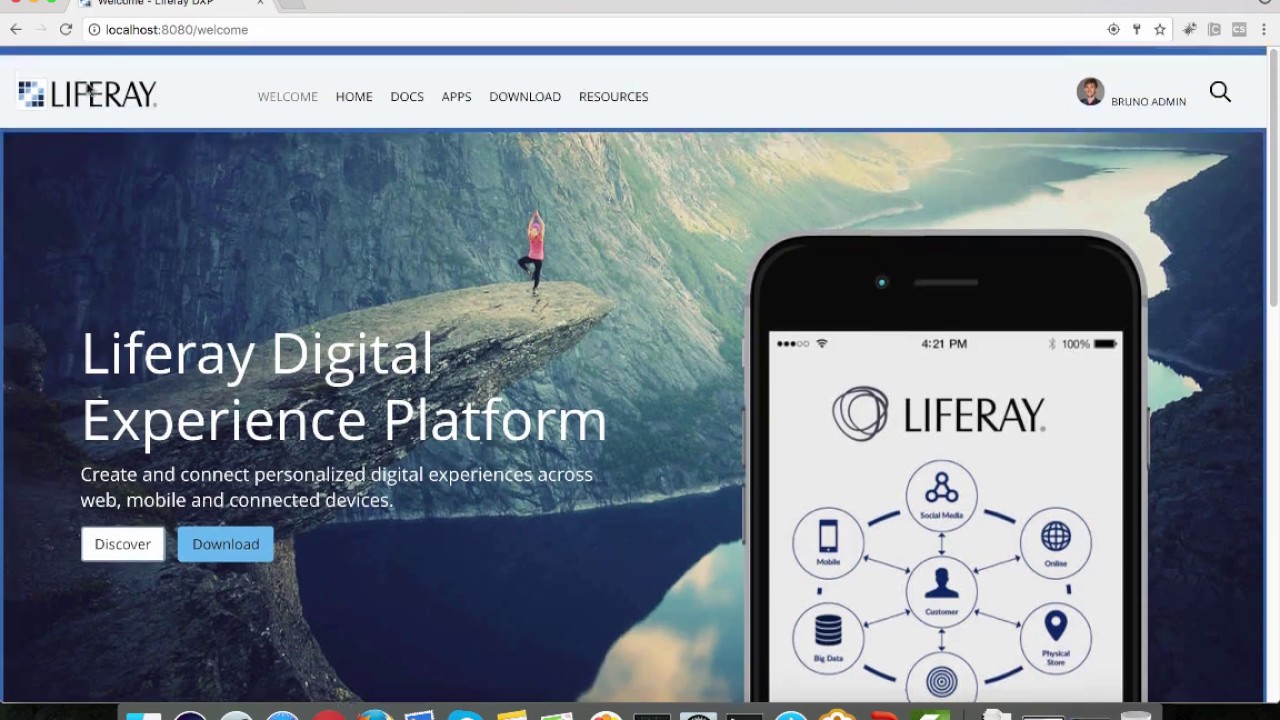Screen dimensions: 1280x720
Task: Click the location target icon in address bar
Action: (1113, 30)
